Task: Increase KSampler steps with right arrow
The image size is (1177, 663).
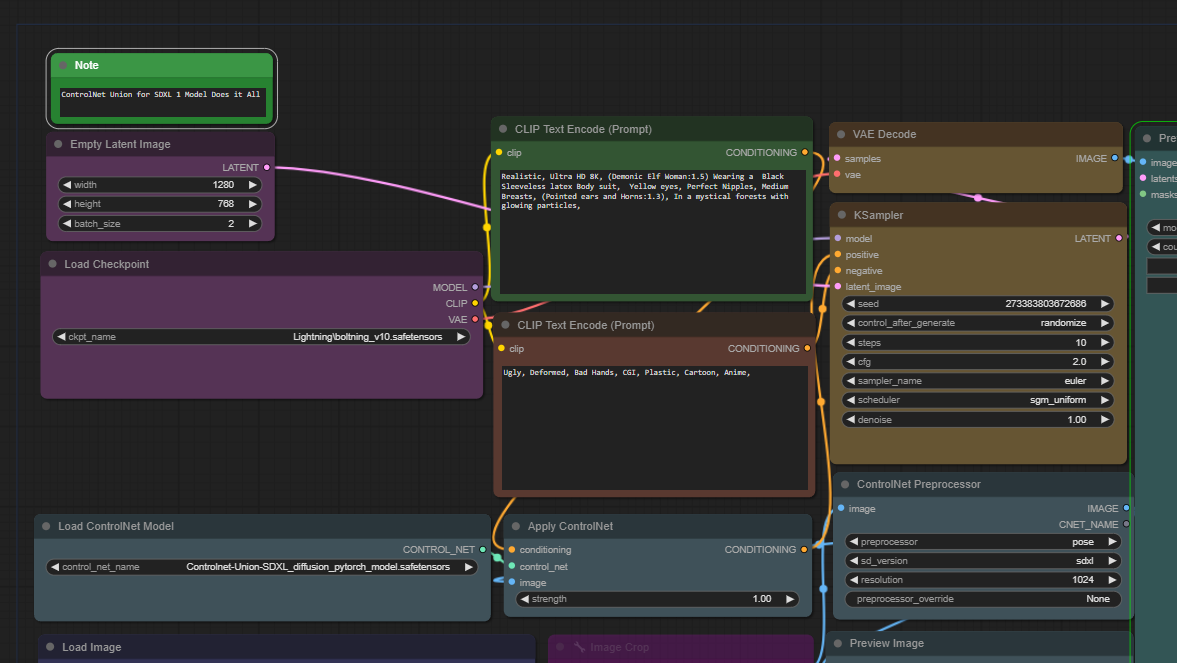Action: point(1105,343)
